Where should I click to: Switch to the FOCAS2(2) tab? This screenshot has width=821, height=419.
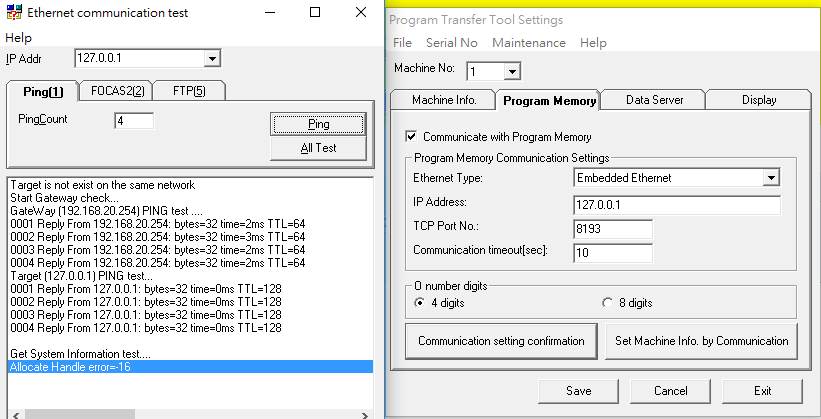click(111, 92)
